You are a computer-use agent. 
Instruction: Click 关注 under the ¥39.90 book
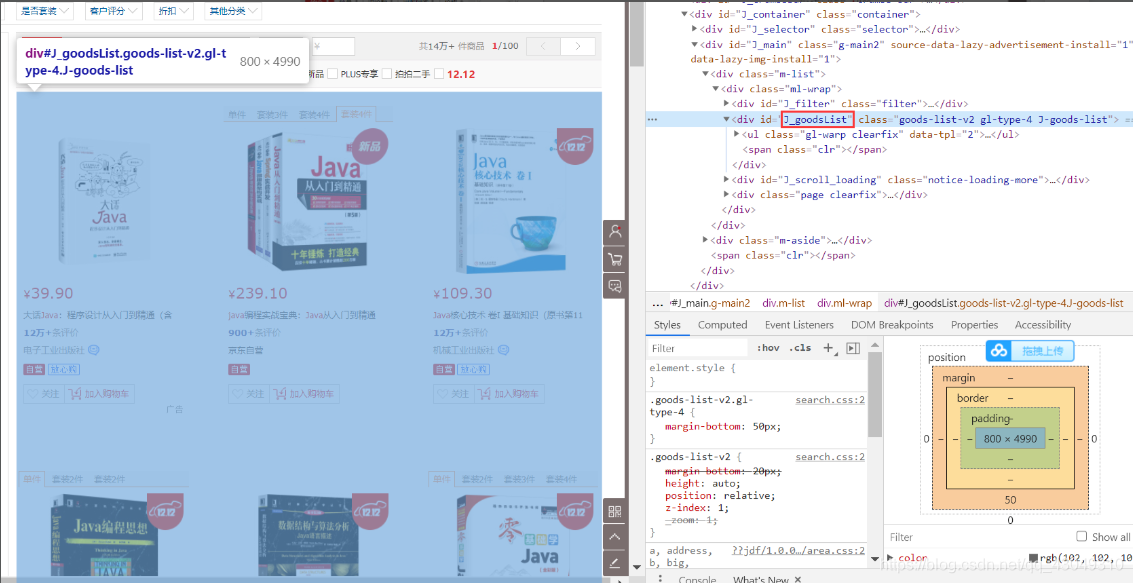pos(43,394)
